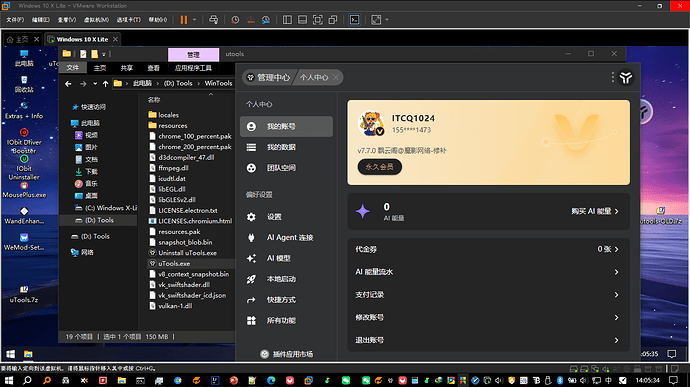
Task: Click the 本地启动 rocket icon
Action: pos(251,279)
